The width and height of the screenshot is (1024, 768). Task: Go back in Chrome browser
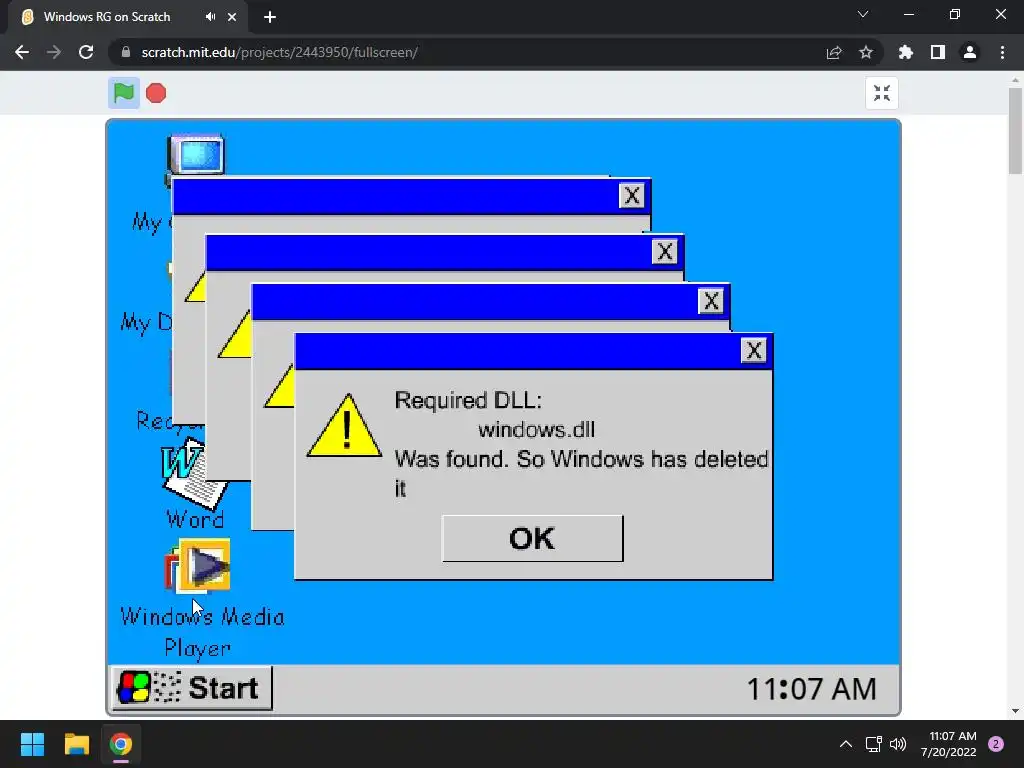pyautogui.click(x=22, y=52)
